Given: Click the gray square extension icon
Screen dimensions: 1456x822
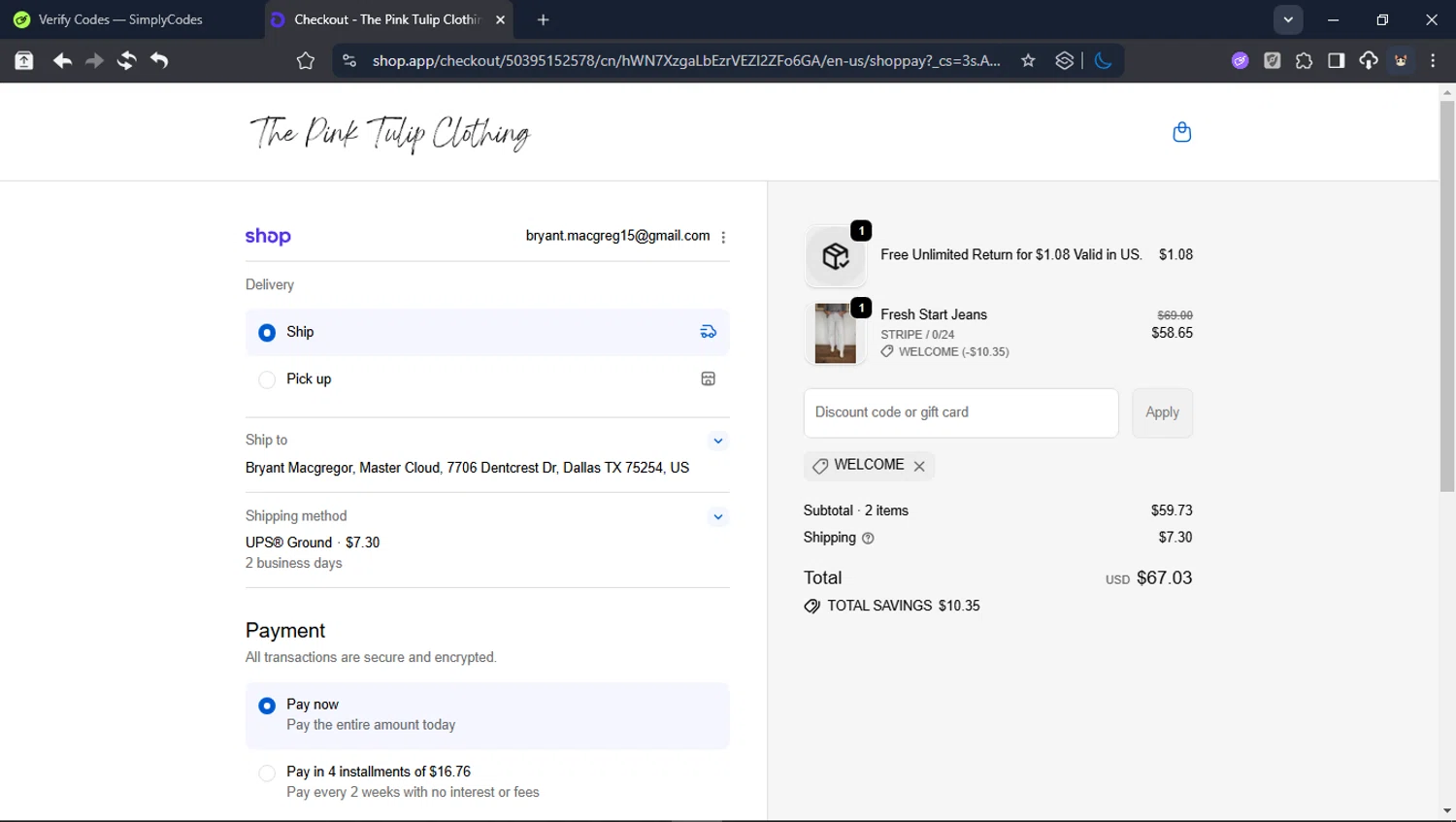Looking at the screenshot, I should pyautogui.click(x=1272, y=61).
